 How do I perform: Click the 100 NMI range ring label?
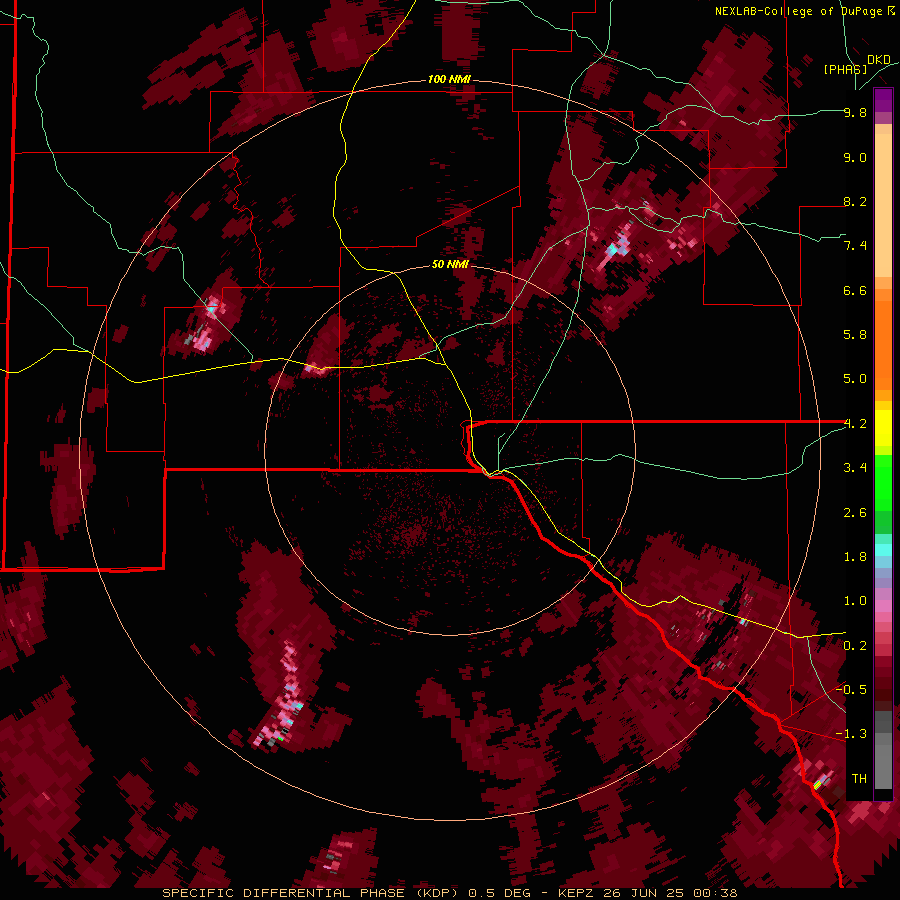[x=449, y=79]
